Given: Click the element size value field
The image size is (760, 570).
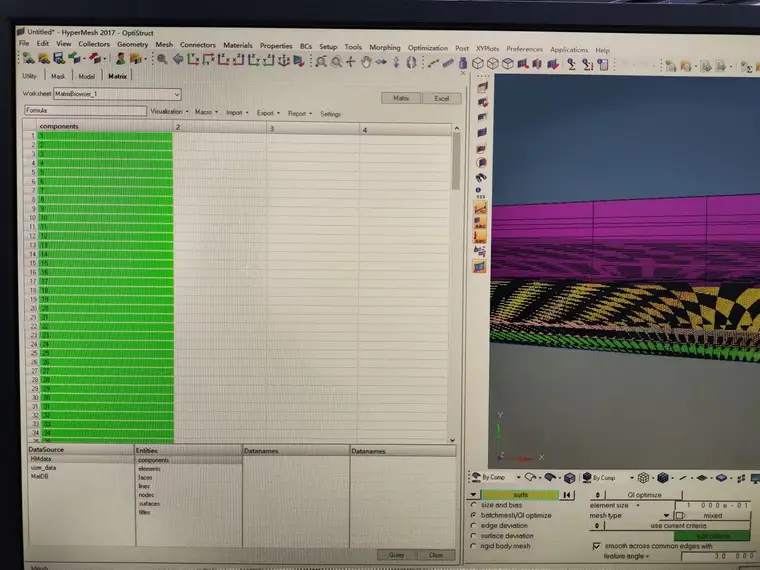Looking at the screenshot, I should point(713,505).
